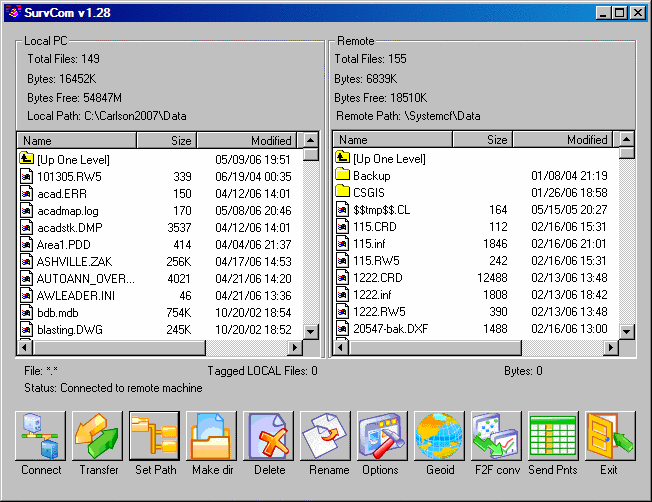Image resolution: width=652 pixels, height=502 pixels.
Task: Select the AUTOANN_OVER... file name
Action: pos(86,279)
